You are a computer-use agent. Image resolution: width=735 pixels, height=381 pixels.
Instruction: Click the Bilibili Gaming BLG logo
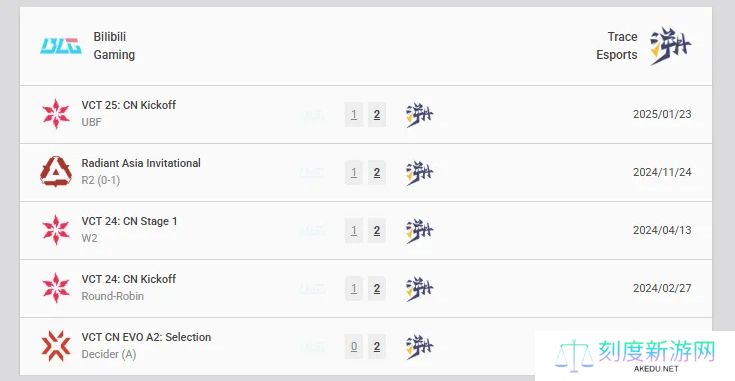[x=61, y=46]
